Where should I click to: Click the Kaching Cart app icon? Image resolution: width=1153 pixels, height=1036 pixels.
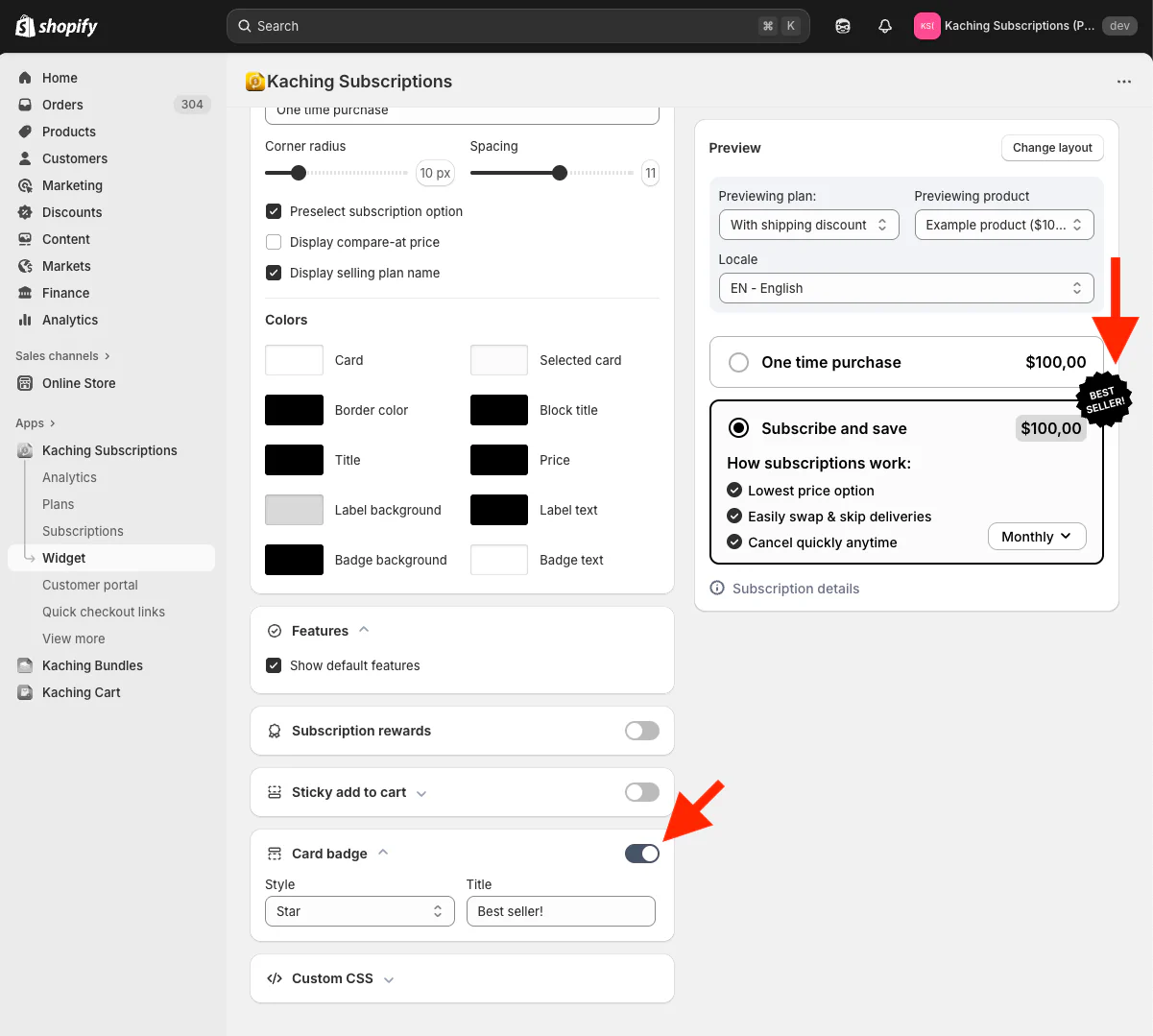point(25,692)
